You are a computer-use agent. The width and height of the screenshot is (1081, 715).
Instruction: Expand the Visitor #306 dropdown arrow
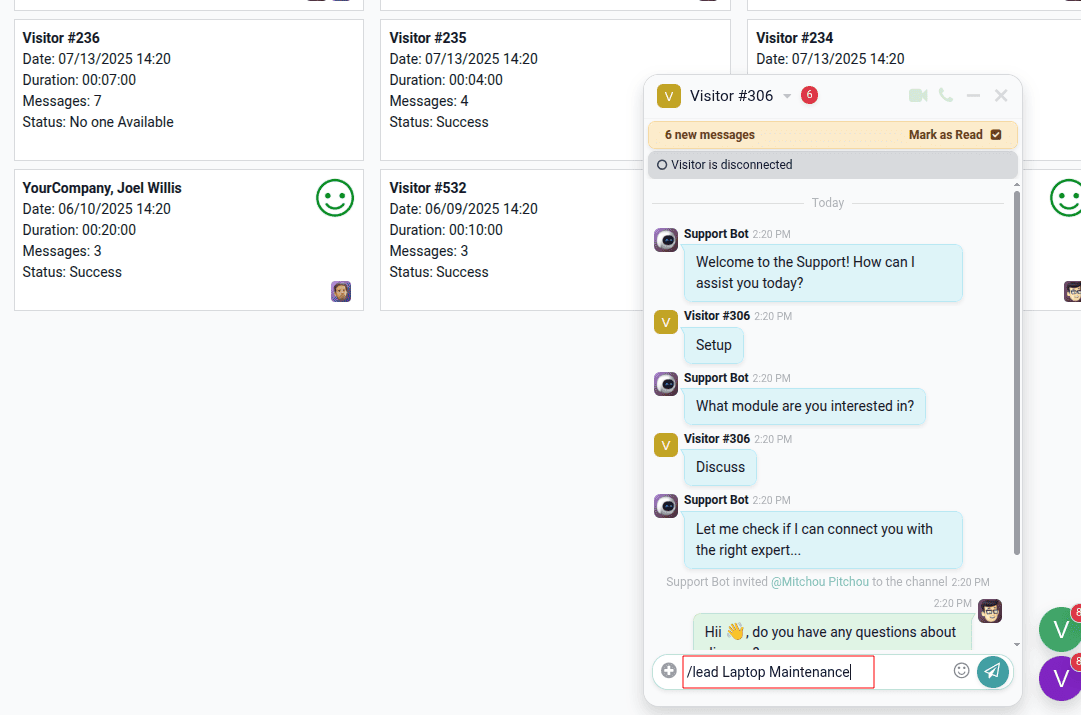[787, 96]
